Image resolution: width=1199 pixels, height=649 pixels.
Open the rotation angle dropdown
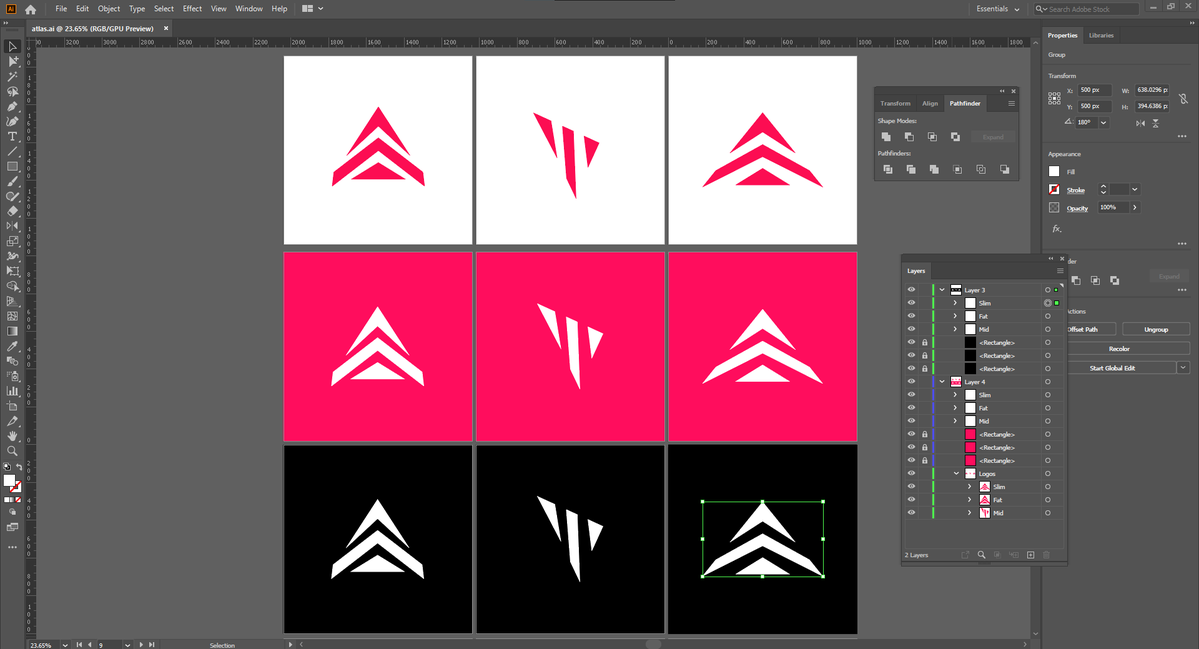[x=1103, y=122]
